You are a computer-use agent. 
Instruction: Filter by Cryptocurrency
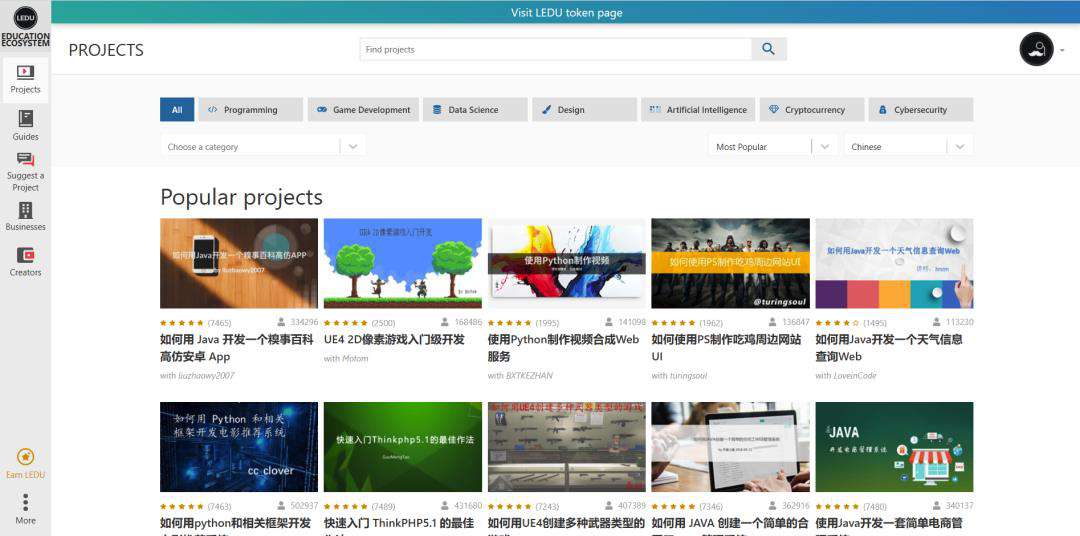click(x=812, y=110)
